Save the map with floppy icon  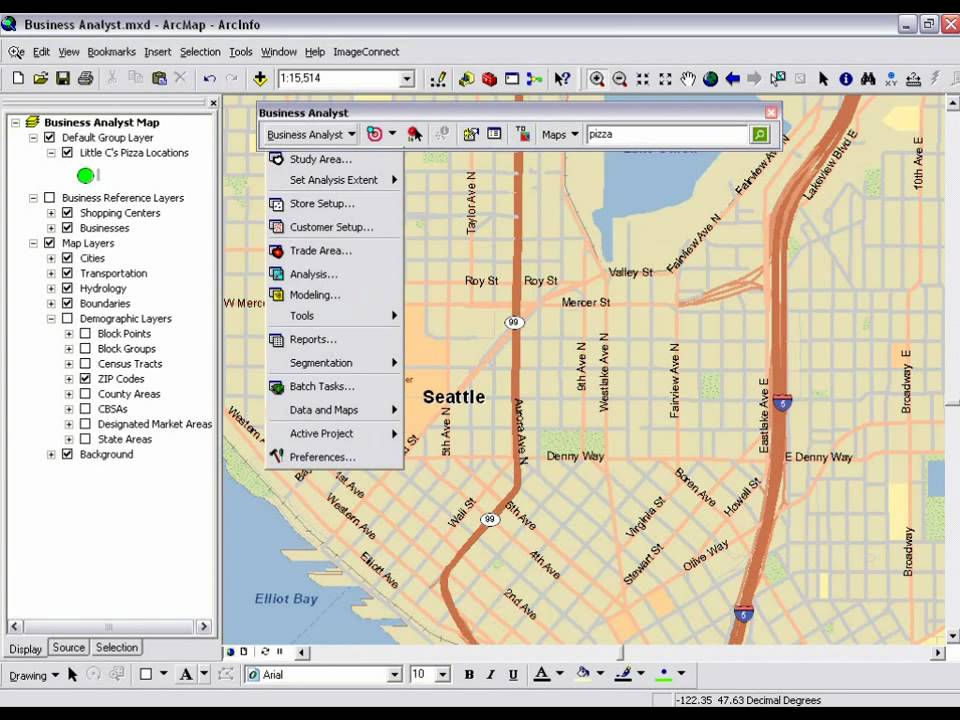[62, 78]
